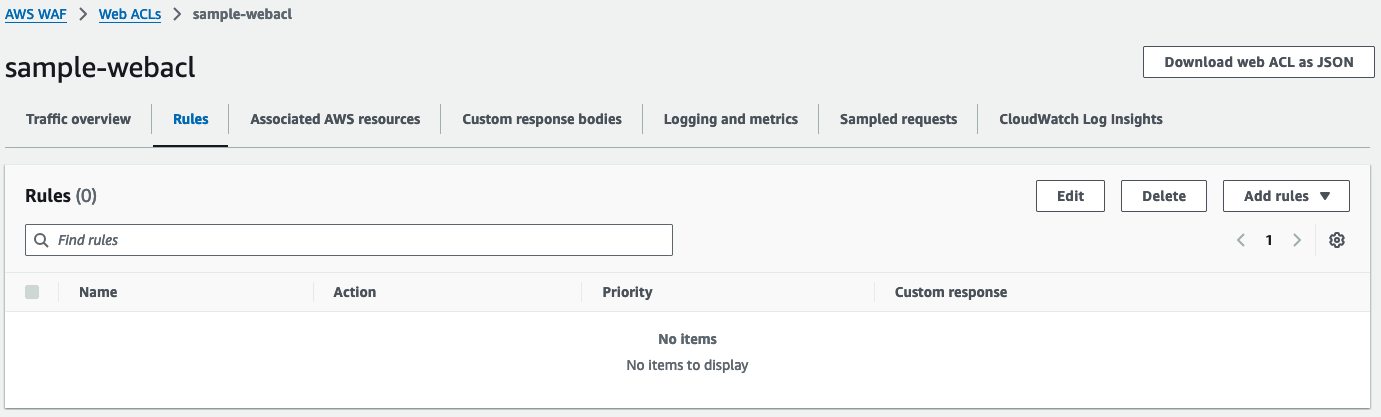1381x417 pixels.
Task: Open the table preferences gear icon
Action: [1337, 240]
